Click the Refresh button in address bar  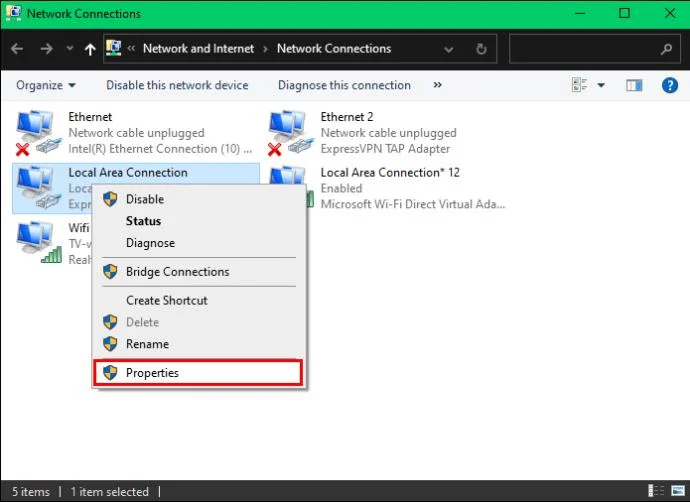pyautogui.click(x=481, y=48)
